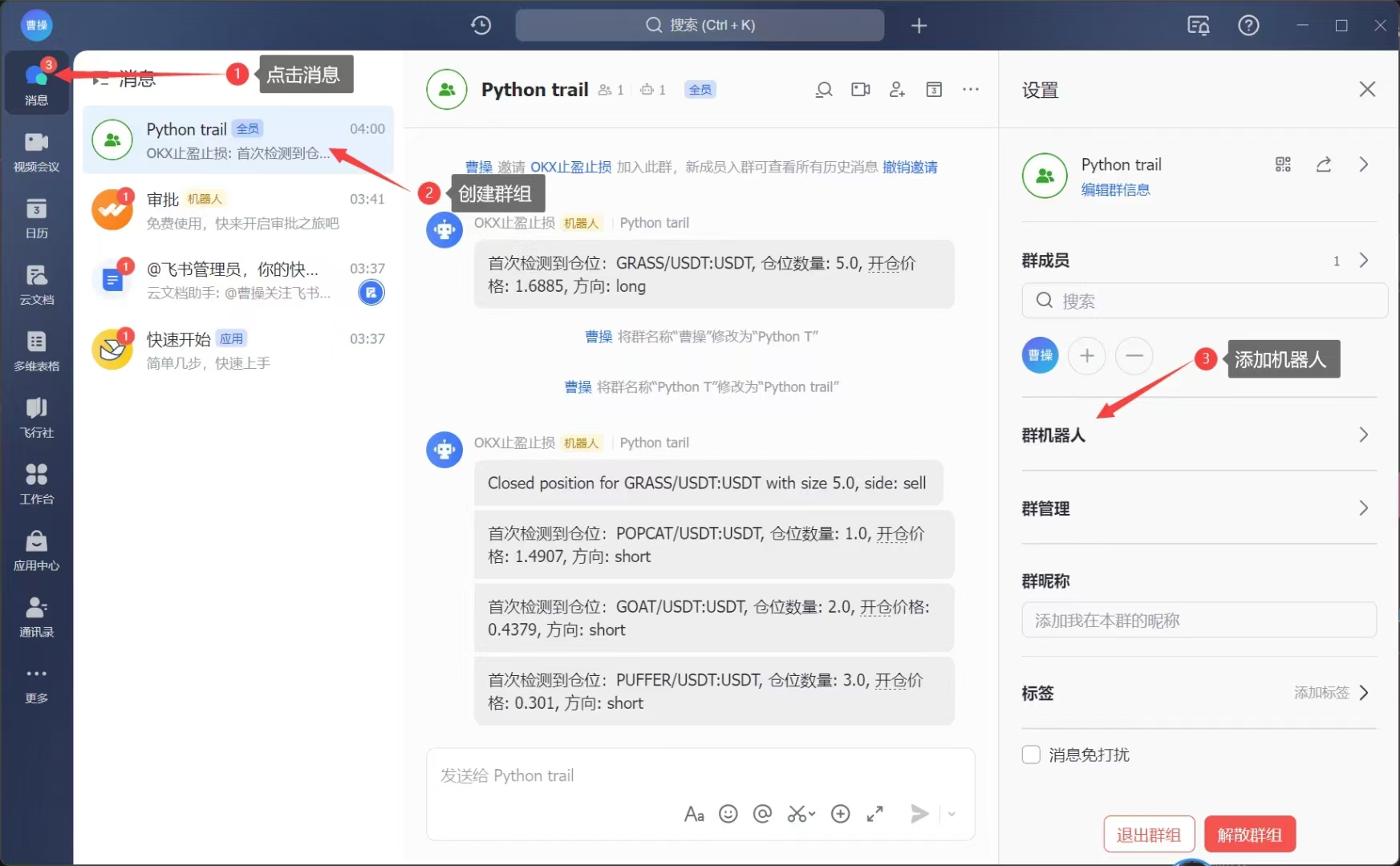The height and width of the screenshot is (866, 1400).
Task: Click the 编辑群信息 link
Action: tap(1115, 190)
